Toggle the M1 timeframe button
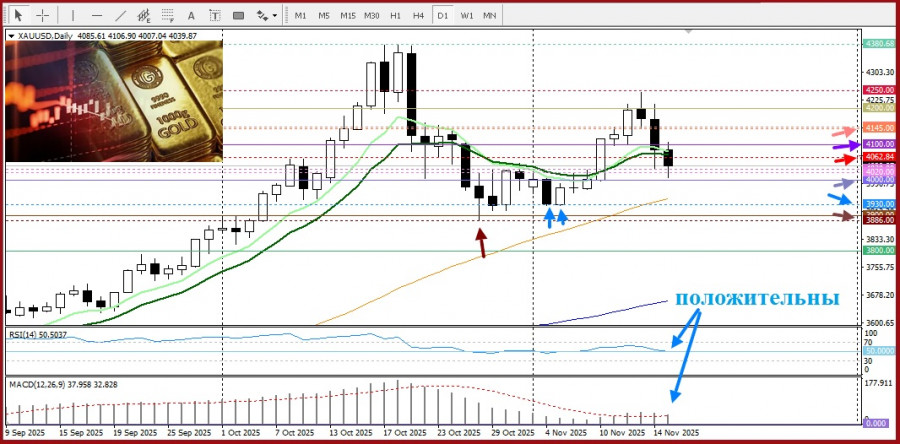The width and height of the screenshot is (900, 444). tap(301, 16)
